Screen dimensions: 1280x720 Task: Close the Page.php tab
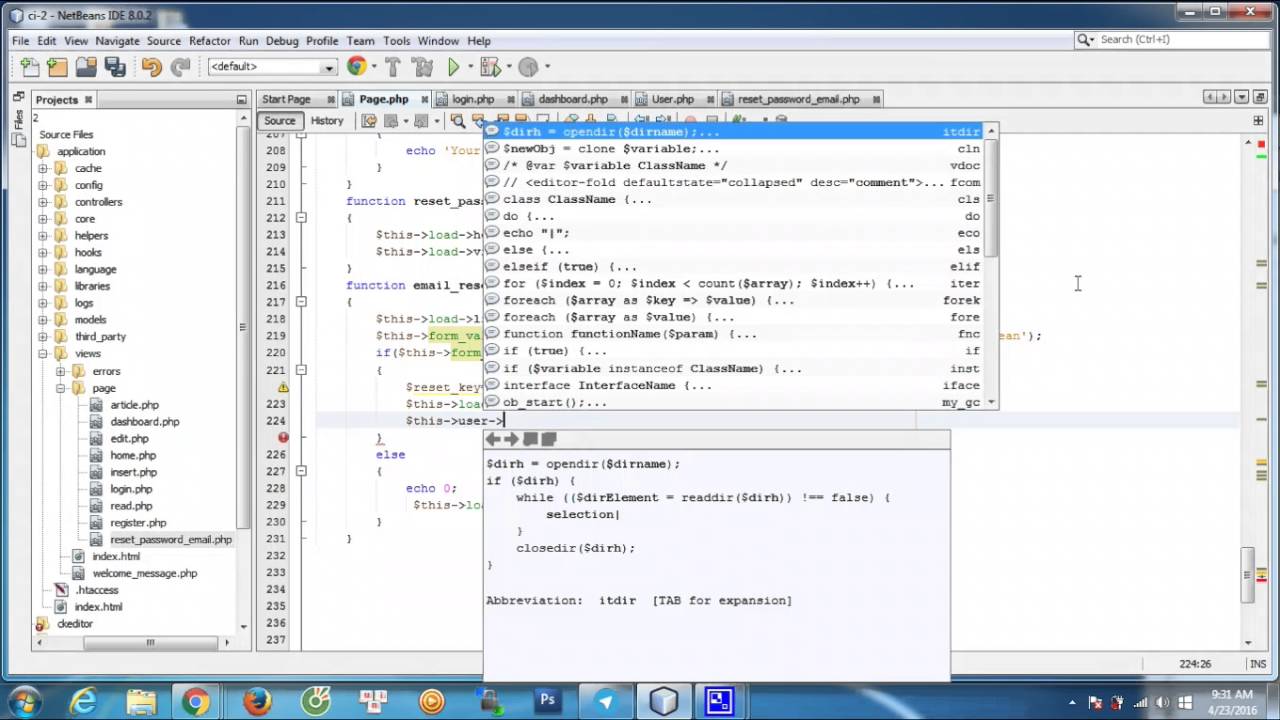click(x=425, y=100)
